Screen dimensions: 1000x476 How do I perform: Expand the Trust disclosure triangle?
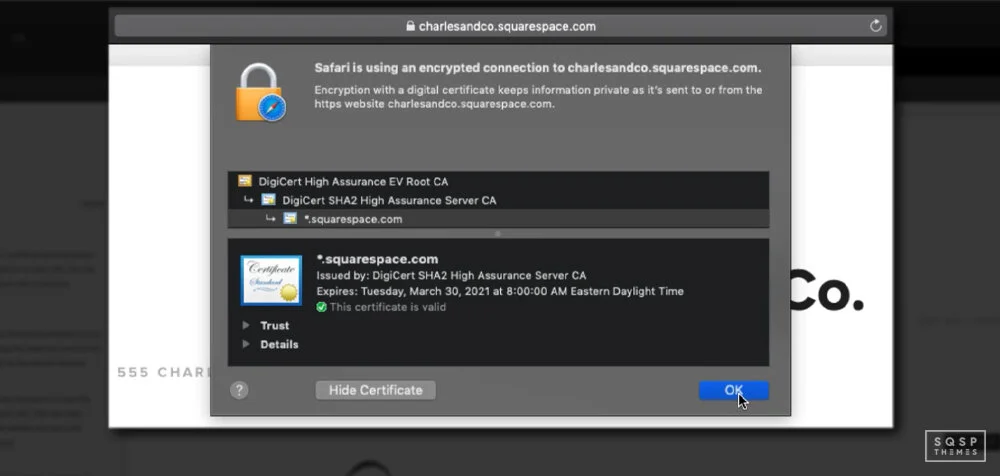[246, 325]
